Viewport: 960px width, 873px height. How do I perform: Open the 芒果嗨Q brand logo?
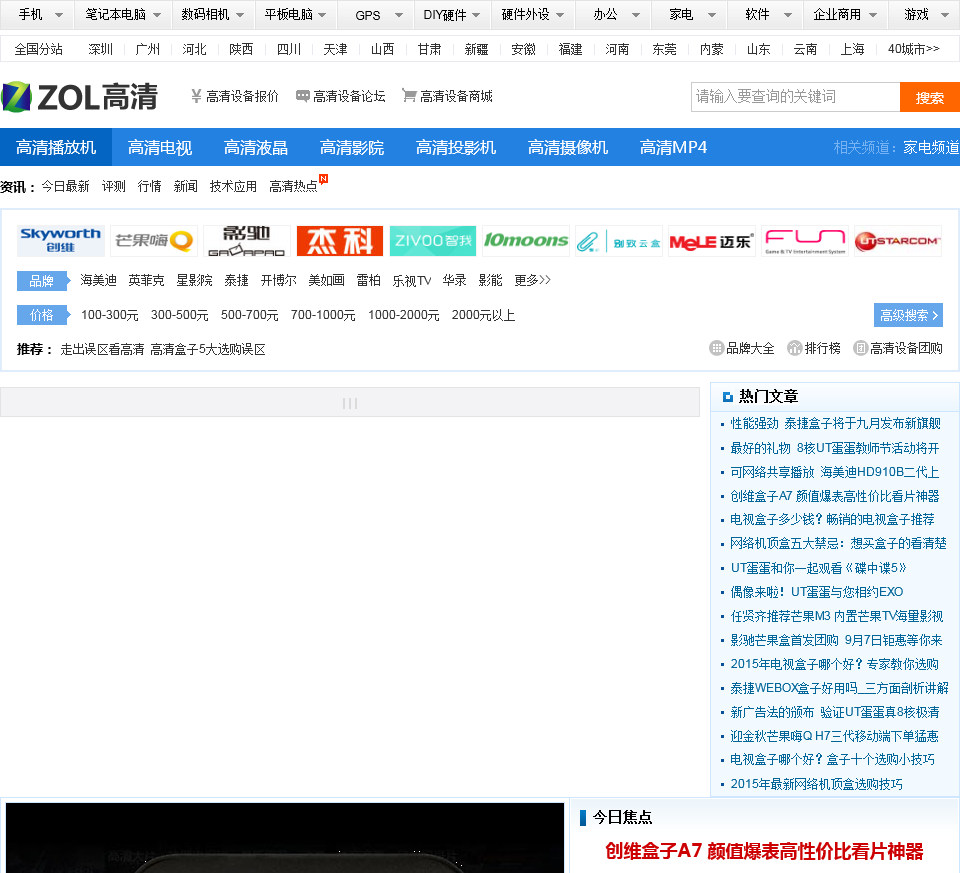tap(154, 241)
